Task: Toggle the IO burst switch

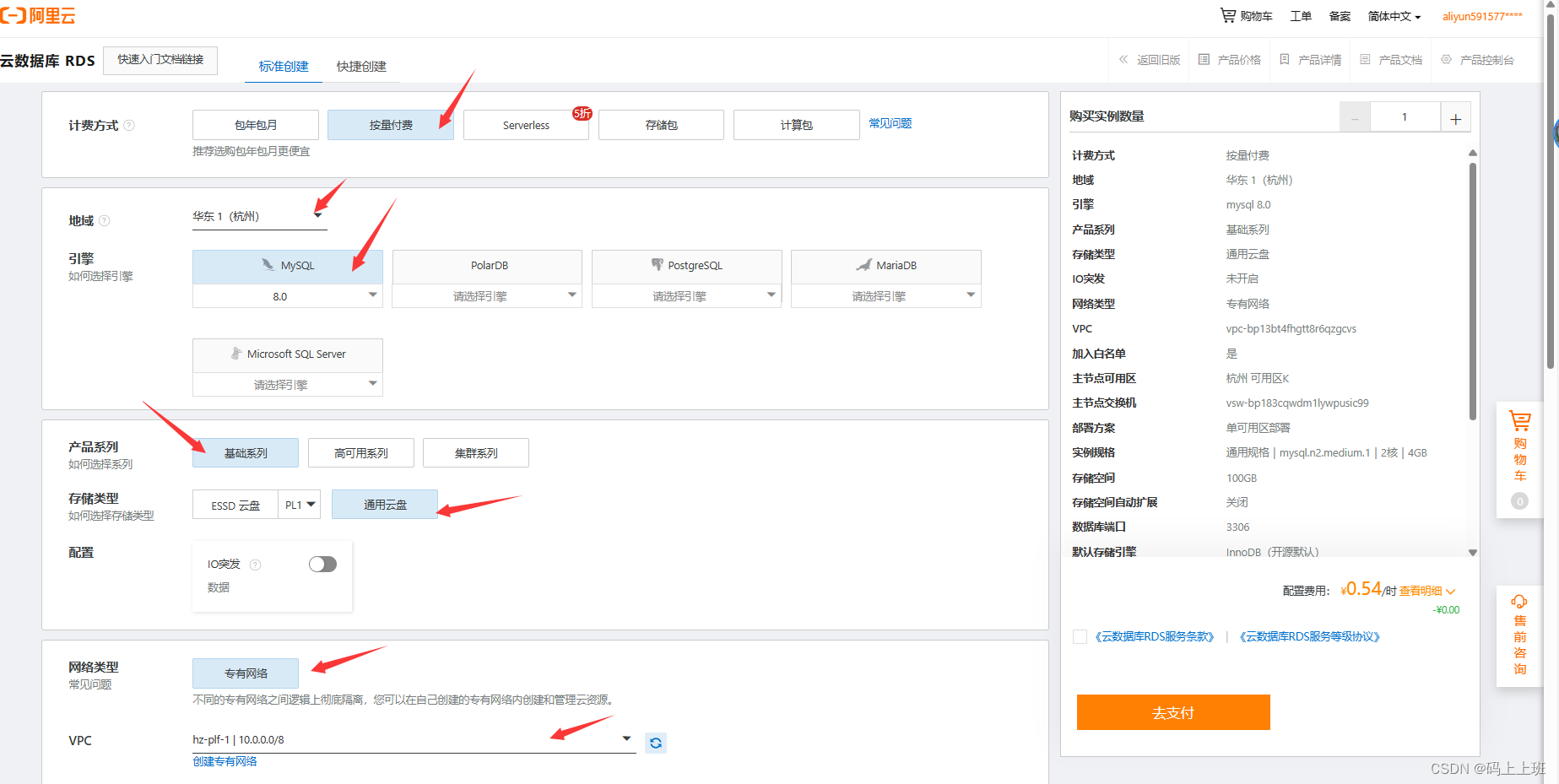Action: coord(322,564)
